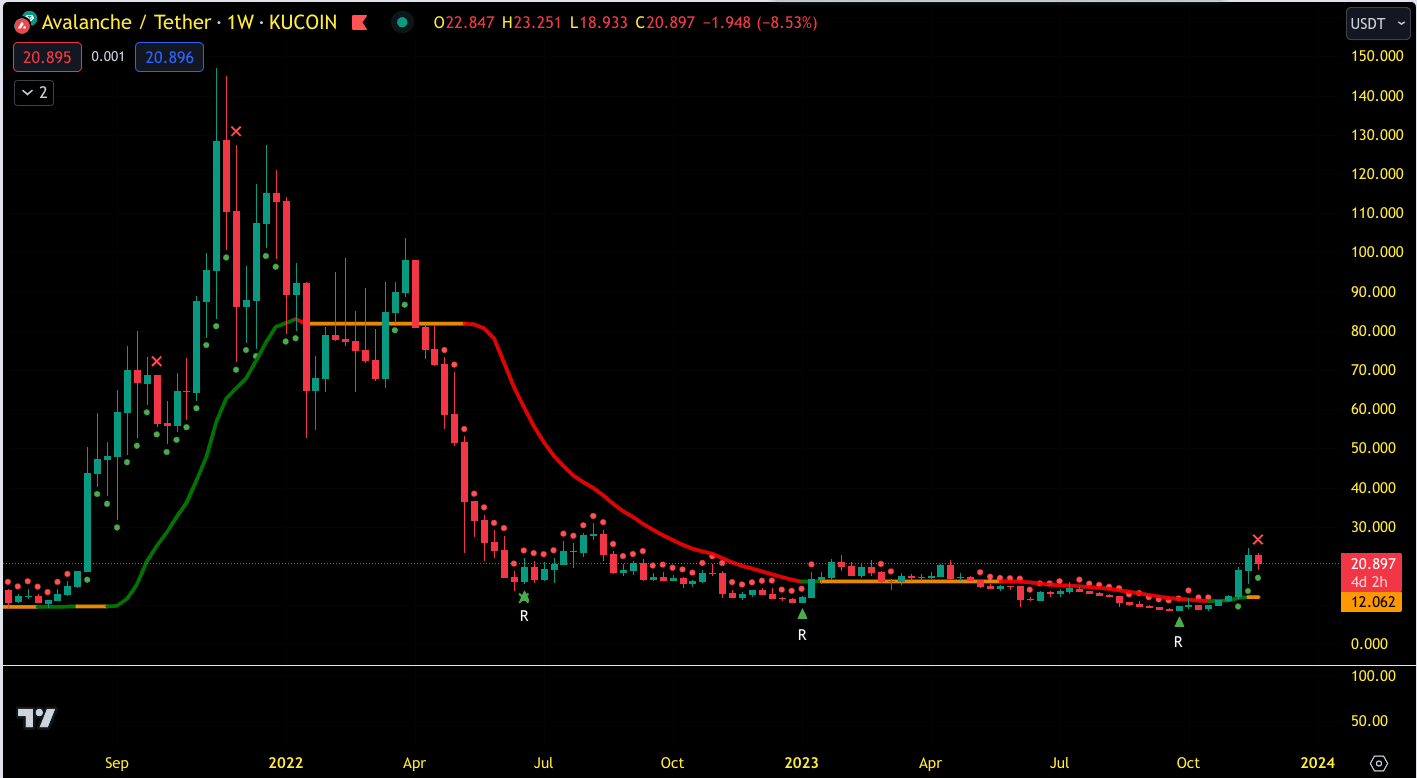The width and height of the screenshot is (1417, 778).
Task: Click the 2022 label on the time axis
Action: click(x=286, y=763)
